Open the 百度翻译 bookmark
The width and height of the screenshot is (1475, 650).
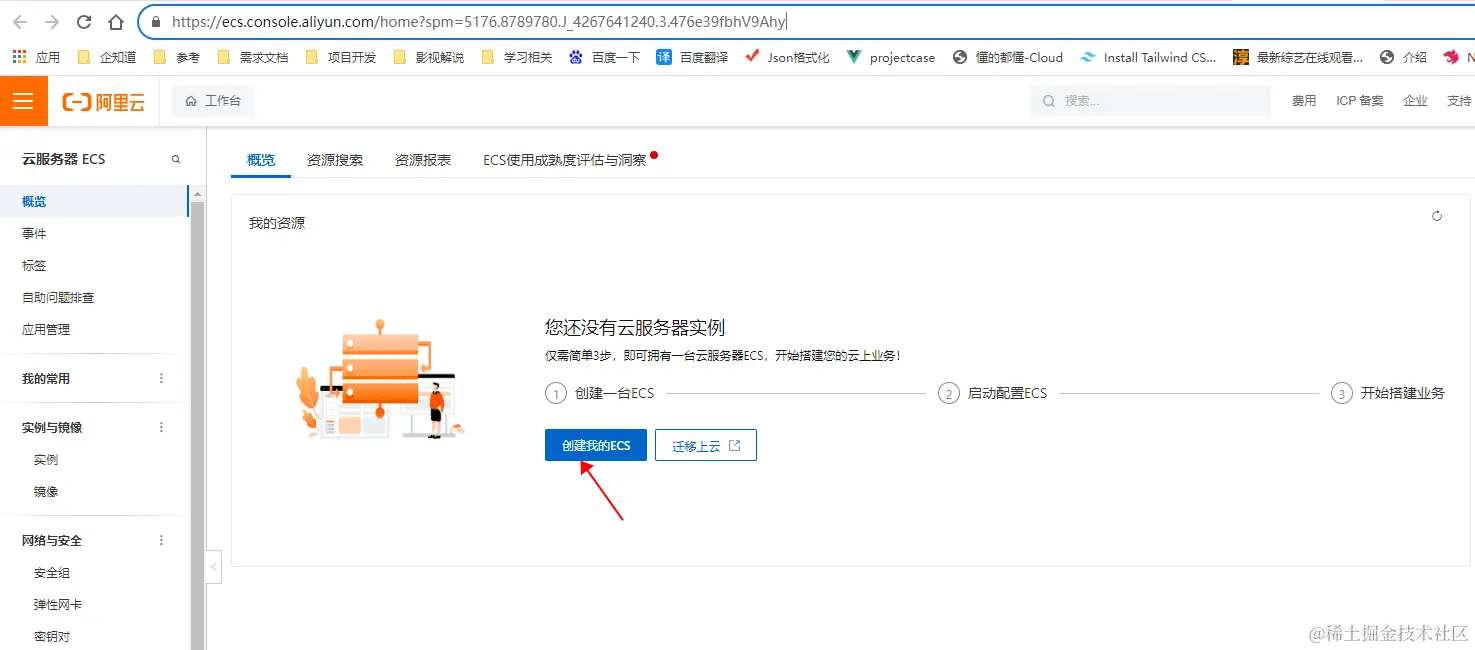pyautogui.click(x=693, y=57)
